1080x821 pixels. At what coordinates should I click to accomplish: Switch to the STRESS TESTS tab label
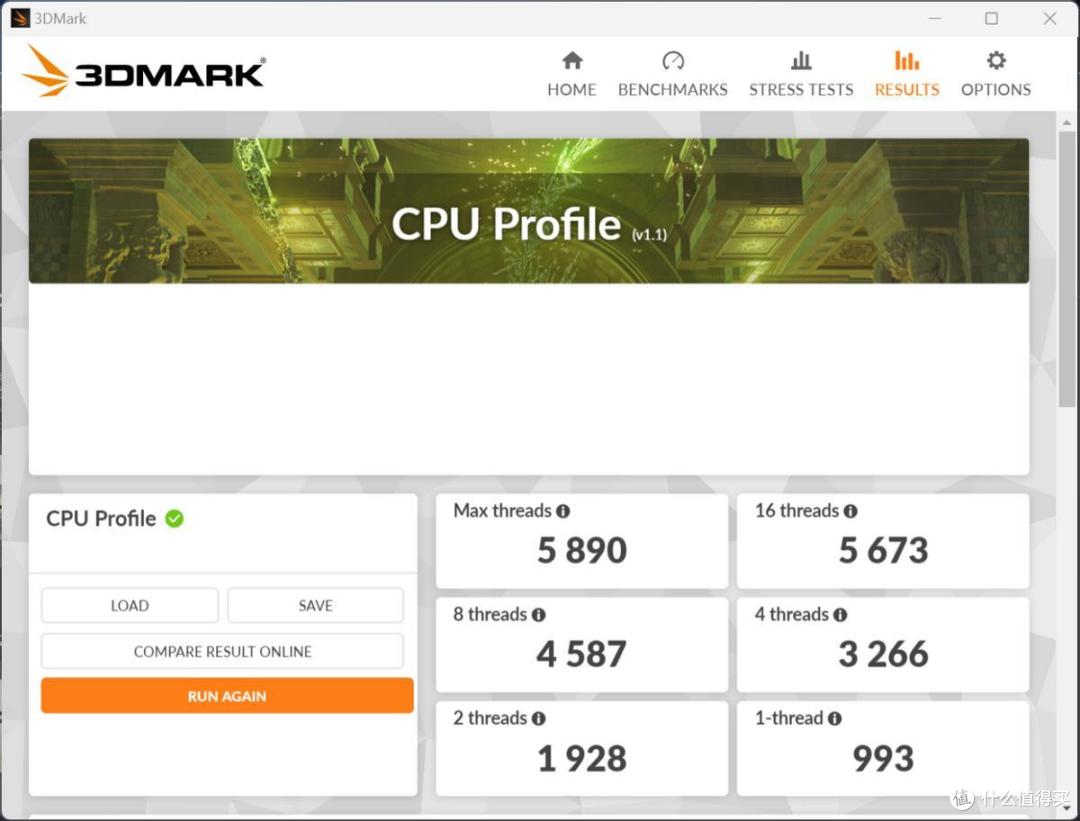[x=801, y=90]
